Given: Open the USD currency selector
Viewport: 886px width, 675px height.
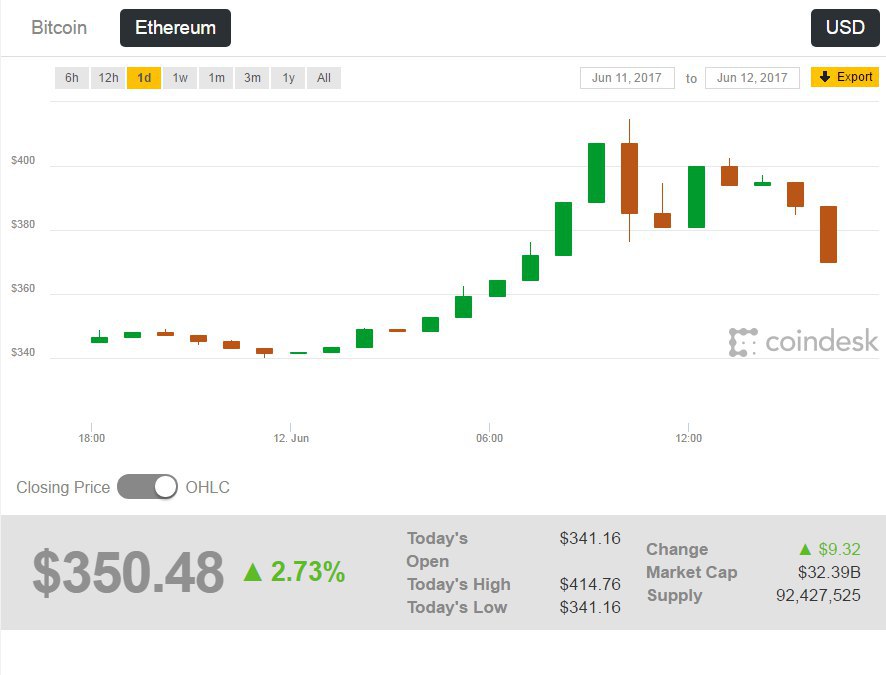Looking at the screenshot, I should pyautogui.click(x=845, y=28).
